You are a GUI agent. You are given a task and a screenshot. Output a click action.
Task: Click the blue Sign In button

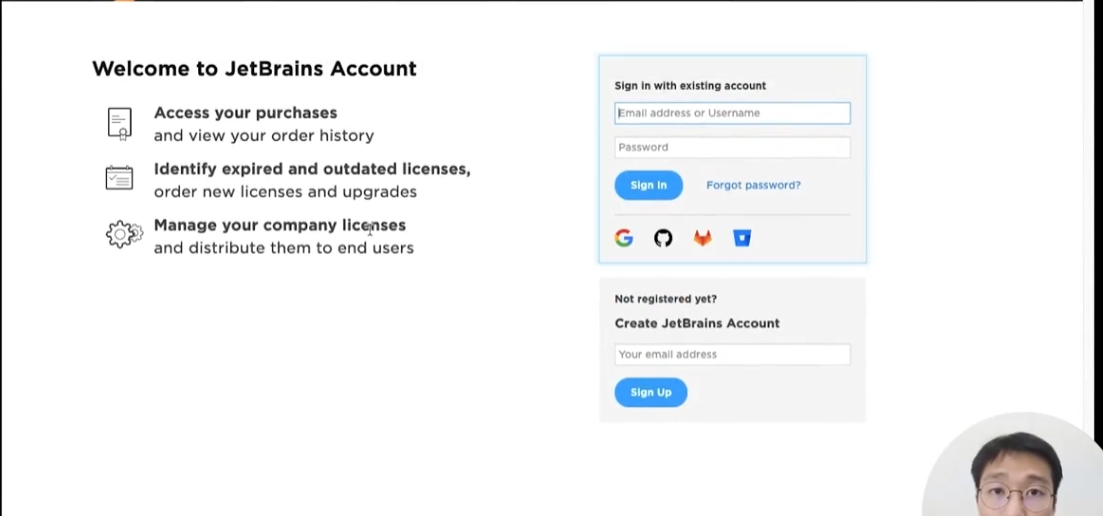pos(649,185)
